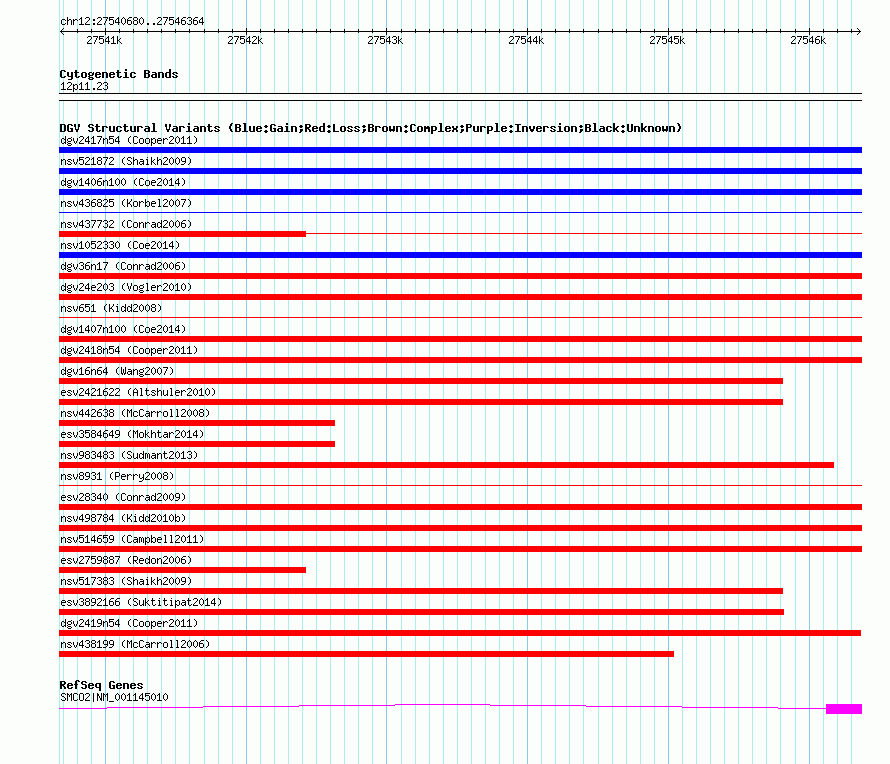
Task: Select the red bar for nsv983483
Action: pyautogui.click(x=447, y=465)
